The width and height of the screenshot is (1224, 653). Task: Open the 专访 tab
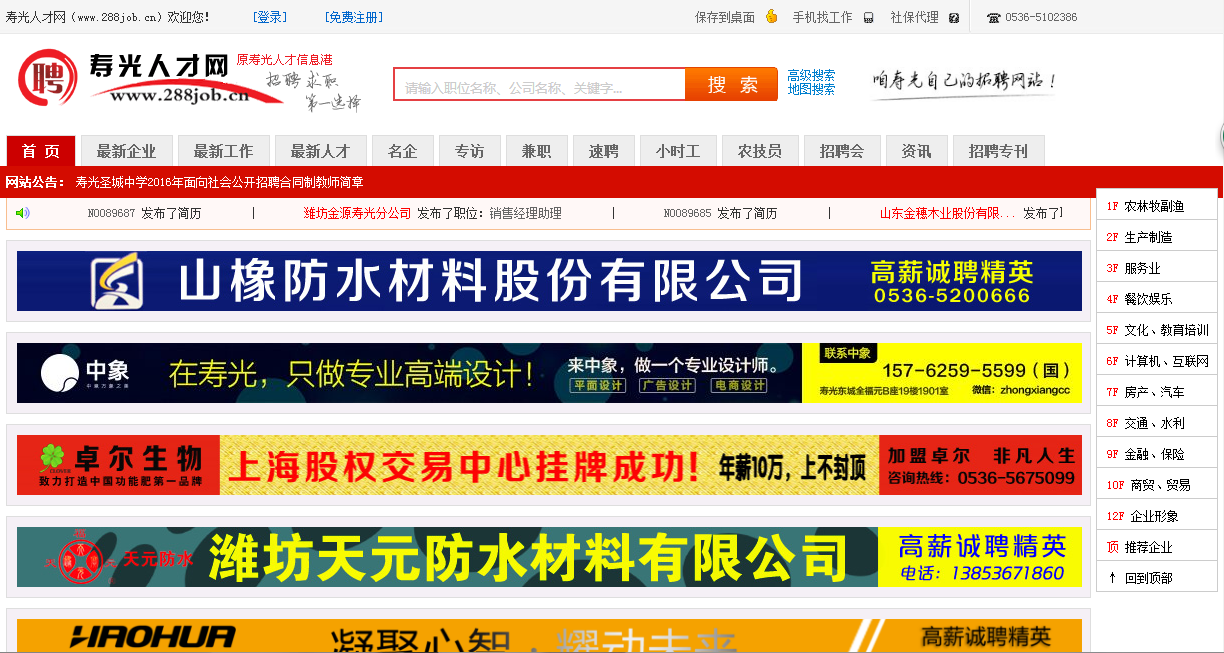click(x=470, y=151)
